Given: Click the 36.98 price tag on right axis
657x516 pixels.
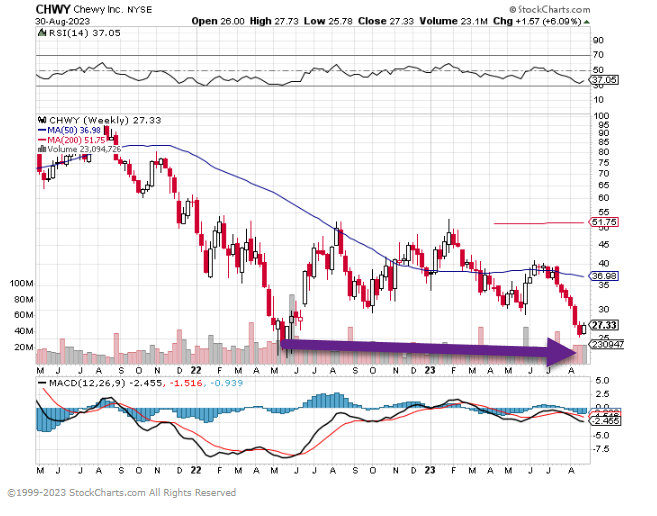Looking at the screenshot, I should 604,276.
